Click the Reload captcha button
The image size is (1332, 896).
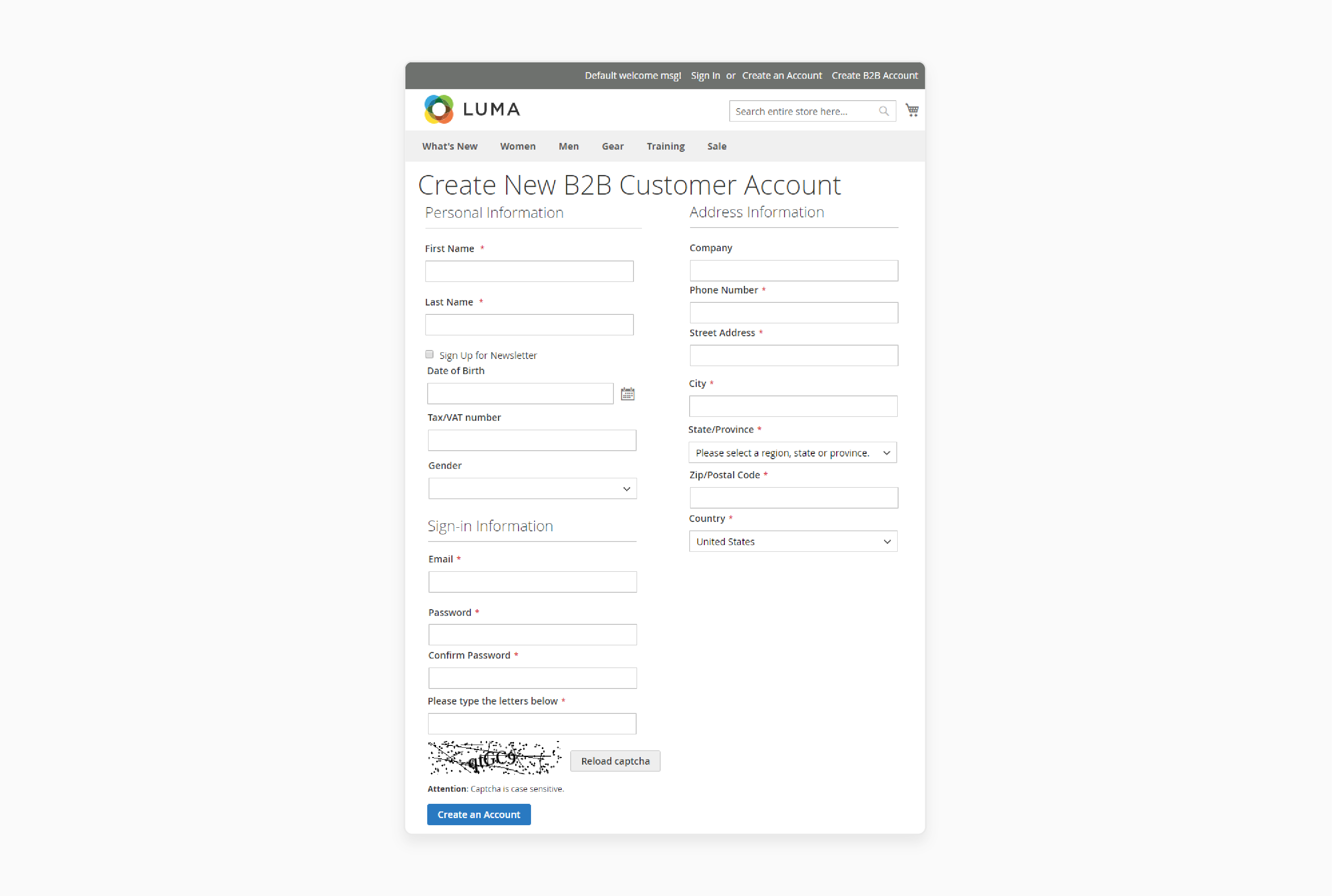point(615,761)
